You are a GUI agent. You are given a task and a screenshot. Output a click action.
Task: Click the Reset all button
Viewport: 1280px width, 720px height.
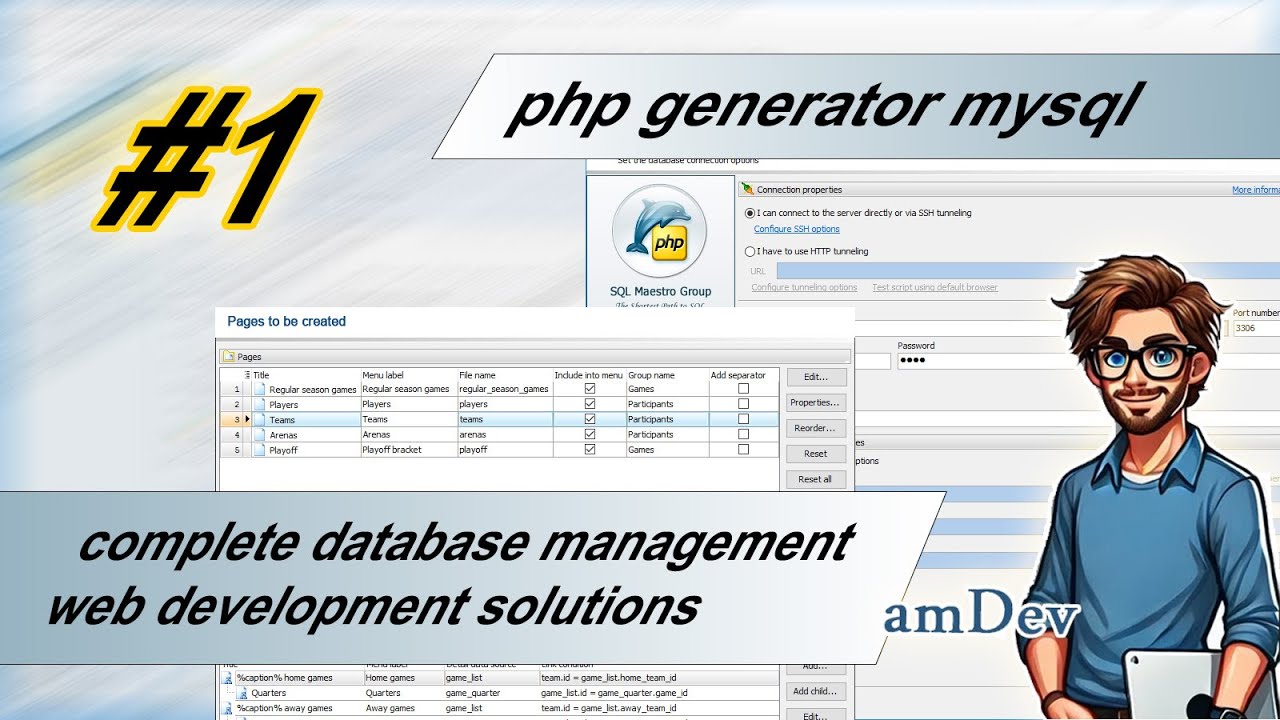tap(816, 479)
